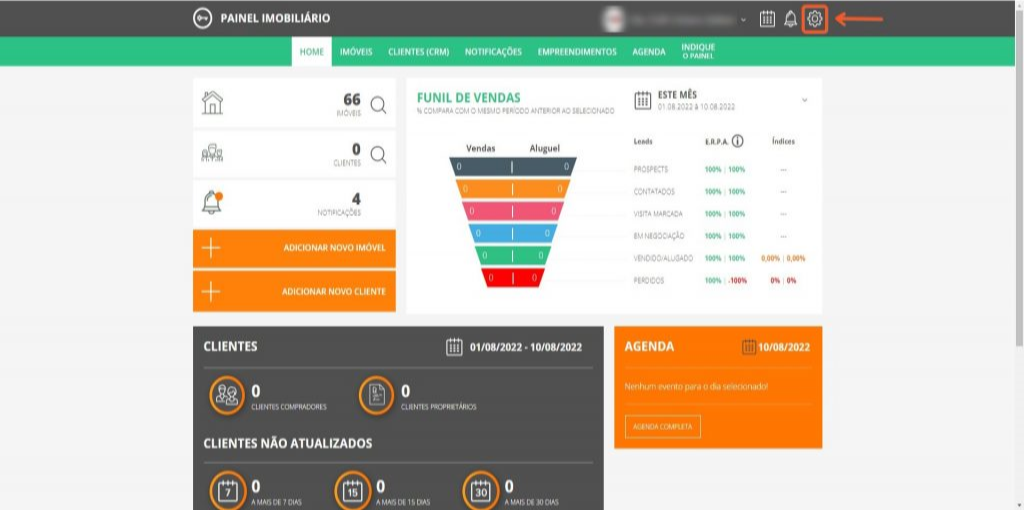The height and width of the screenshot is (510, 1024).
Task: Expand the Este Mês period dropdown
Action: coord(804,100)
